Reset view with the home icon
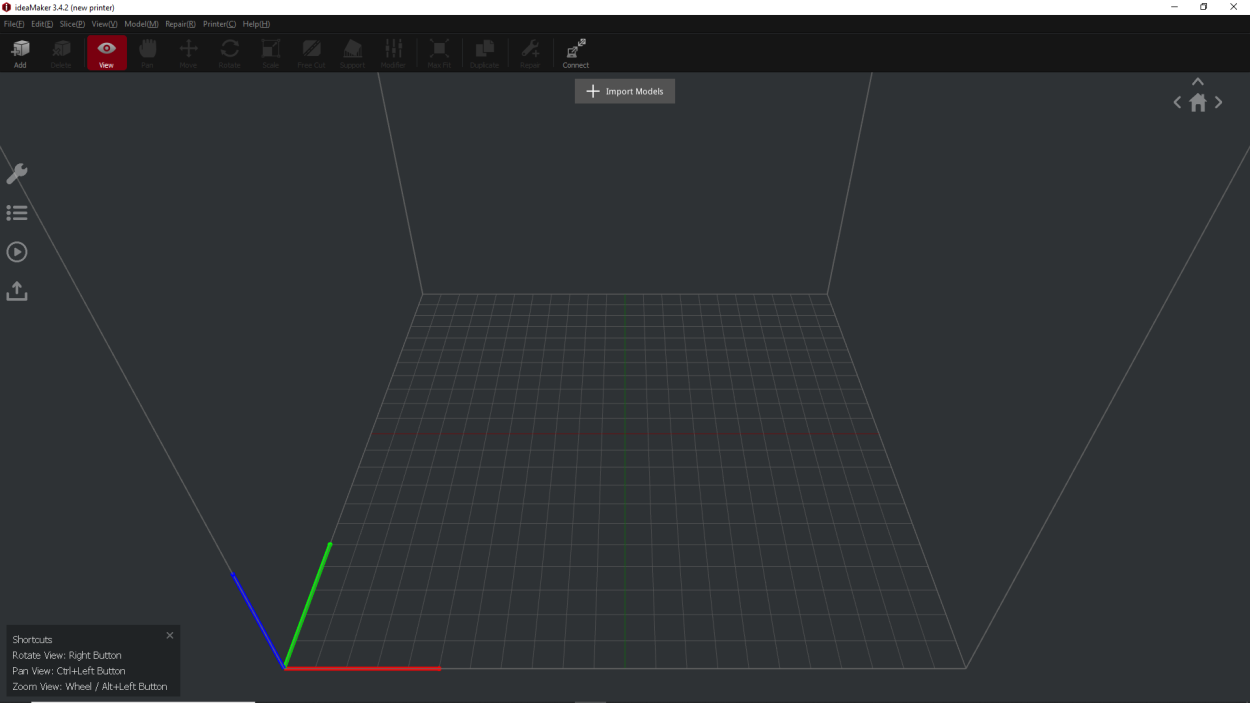 [1198, 102]
